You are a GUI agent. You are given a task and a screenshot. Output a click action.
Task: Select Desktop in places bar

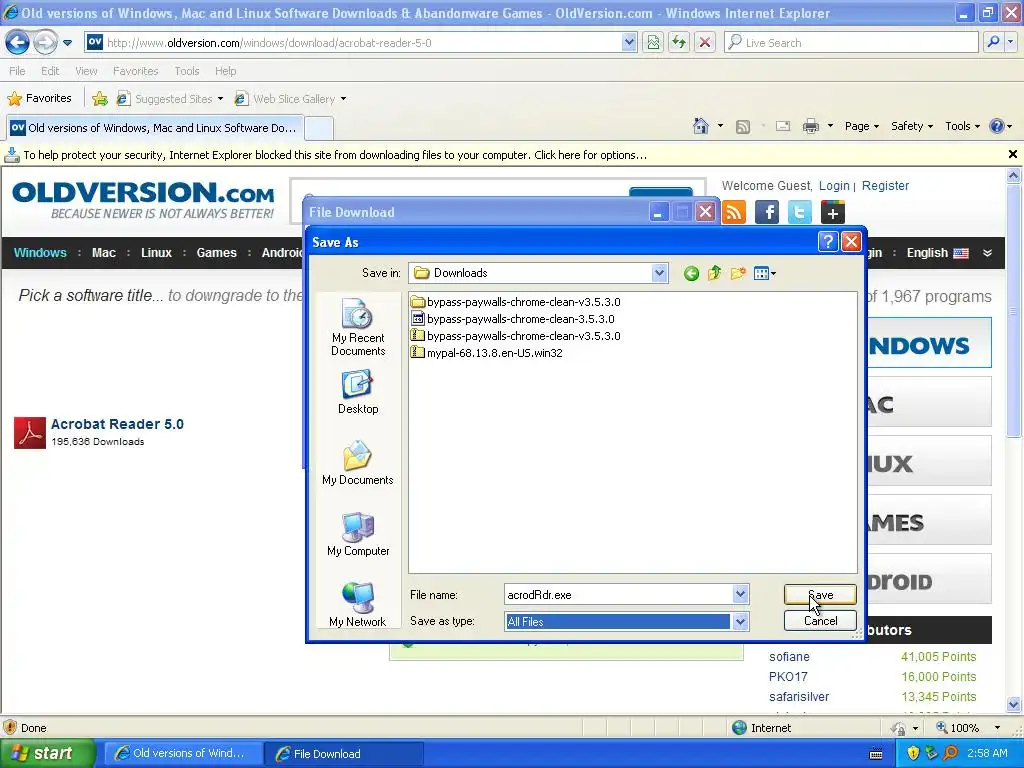coord(358,392)
